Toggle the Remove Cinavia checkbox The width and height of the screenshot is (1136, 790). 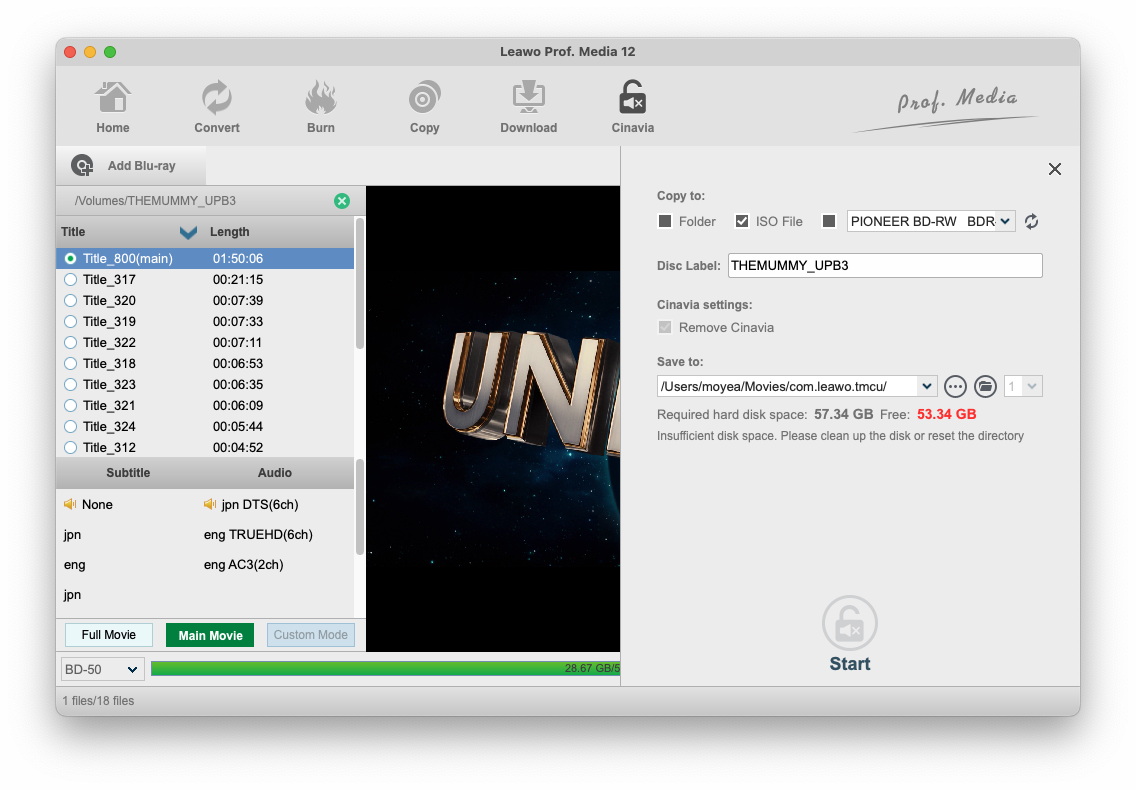pyautogui.click(x=664, y=328)
